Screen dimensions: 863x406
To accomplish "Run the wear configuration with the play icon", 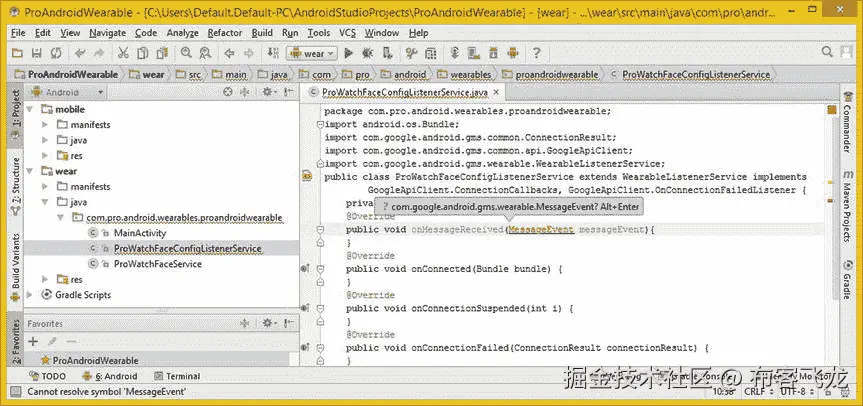I will pyautogui.click(x=348, y=53).
